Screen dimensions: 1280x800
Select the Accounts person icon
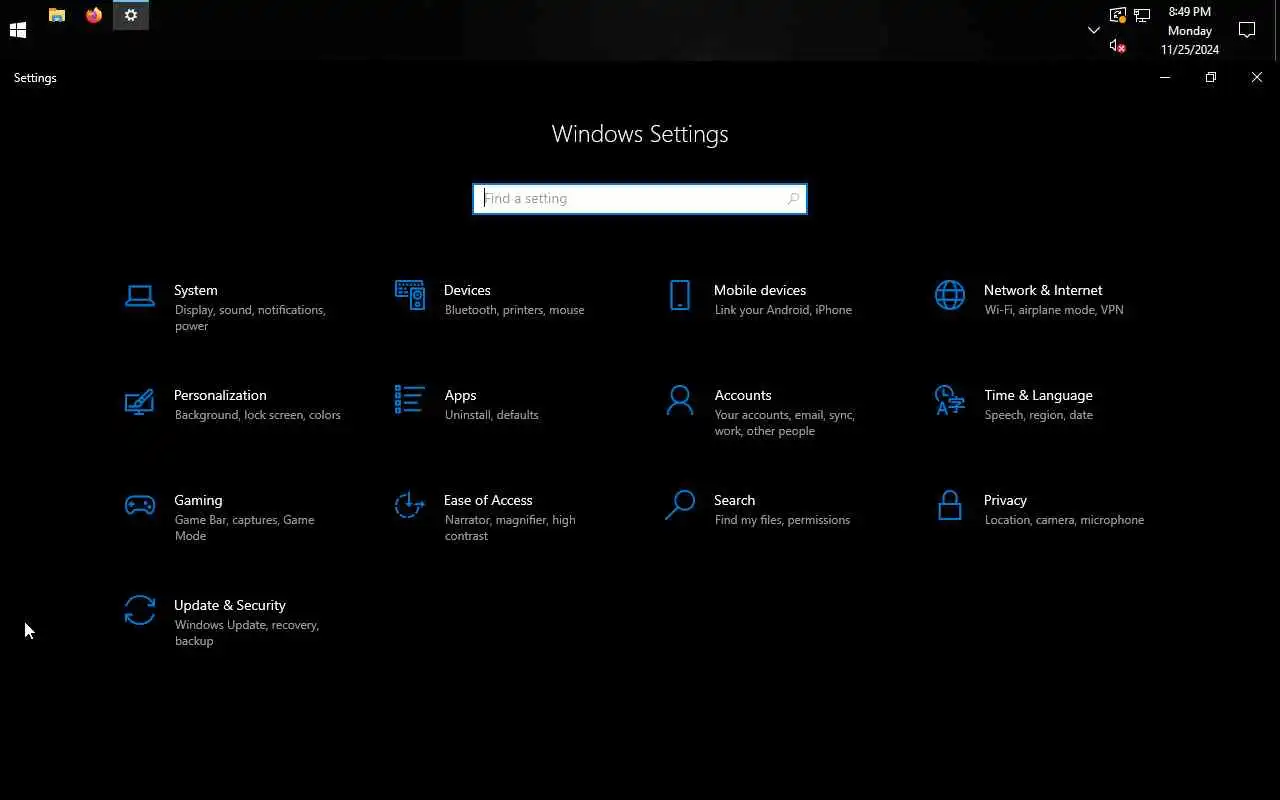click(680, 400)
